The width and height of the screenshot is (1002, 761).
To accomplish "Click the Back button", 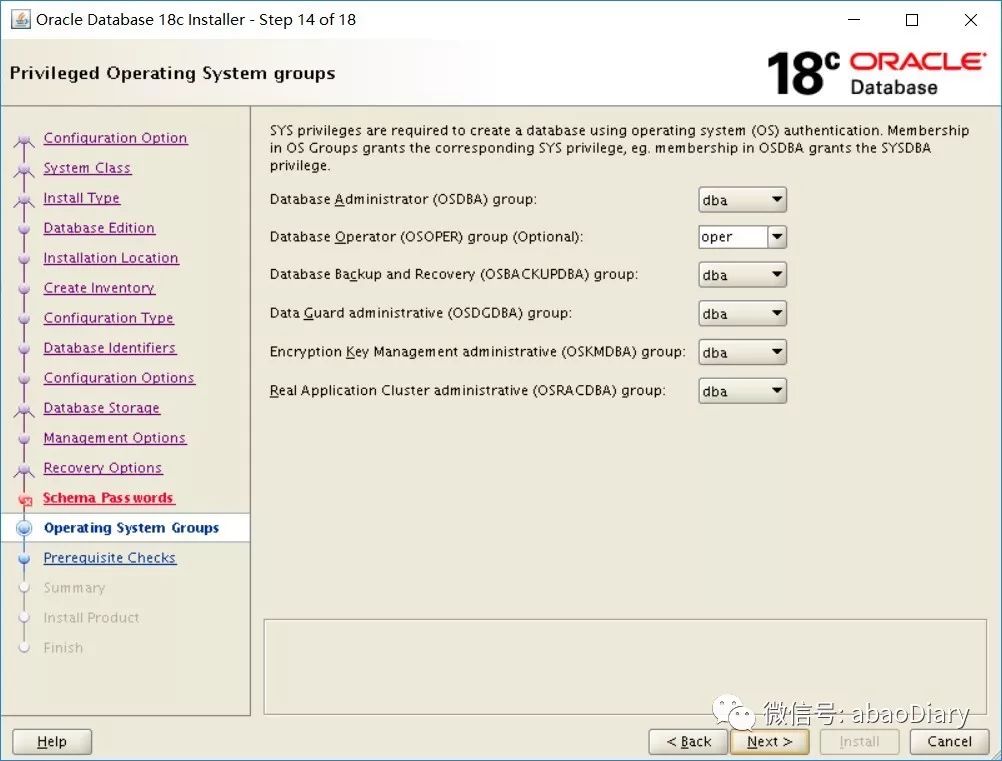I will (688, 742).
